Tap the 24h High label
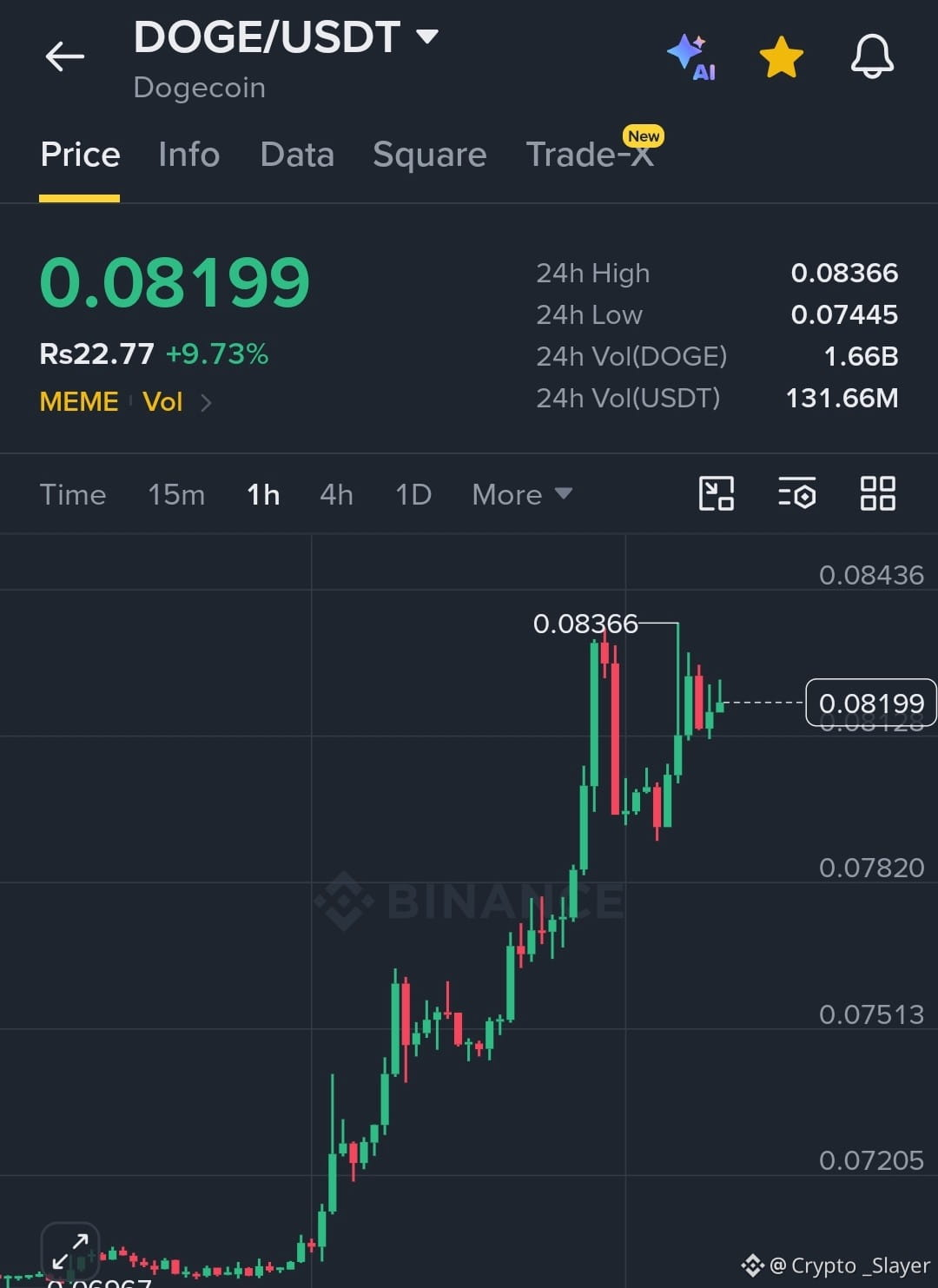Image resolution: width=938 pixels, height=1288 pixels. [593, 273]
